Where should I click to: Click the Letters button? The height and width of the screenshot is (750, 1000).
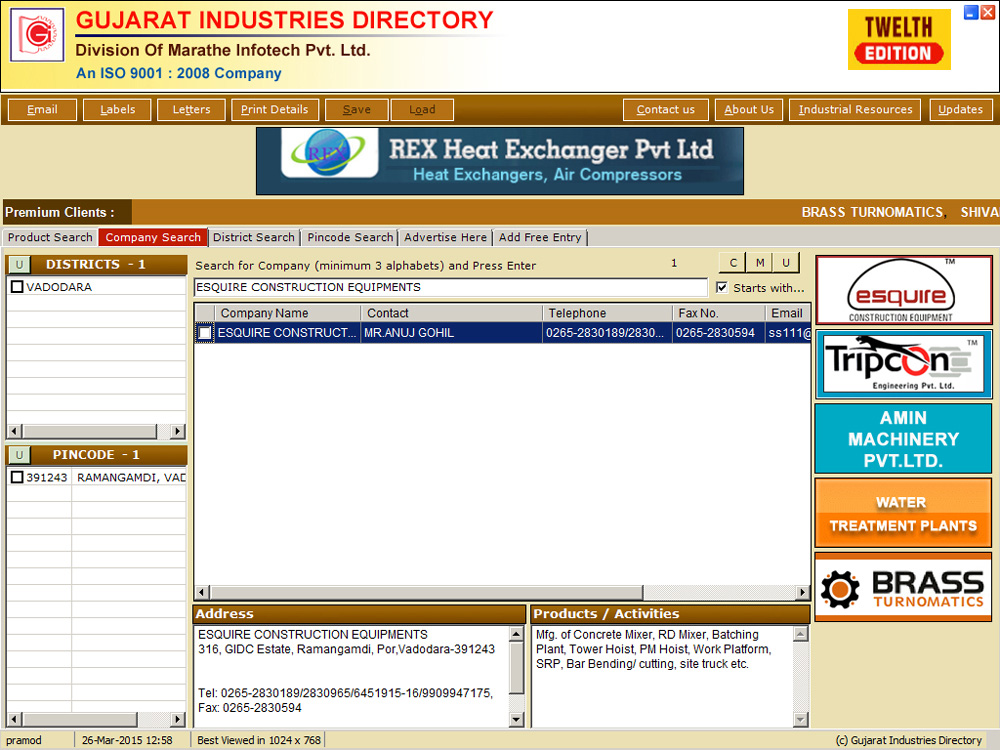pyautogui.click(x=191, y=110)
